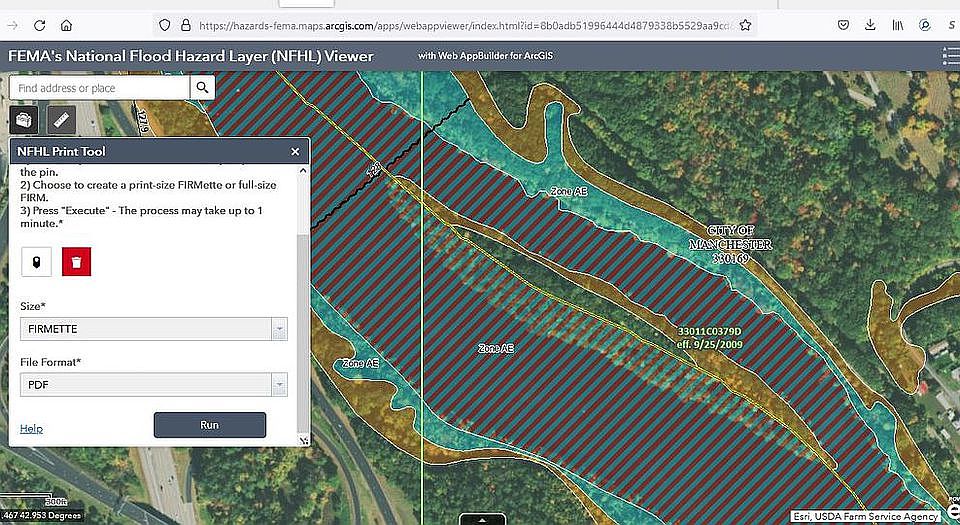
Task: Bookmark this page with star icon
Action: pyautogui.click(x=745, y=25)
